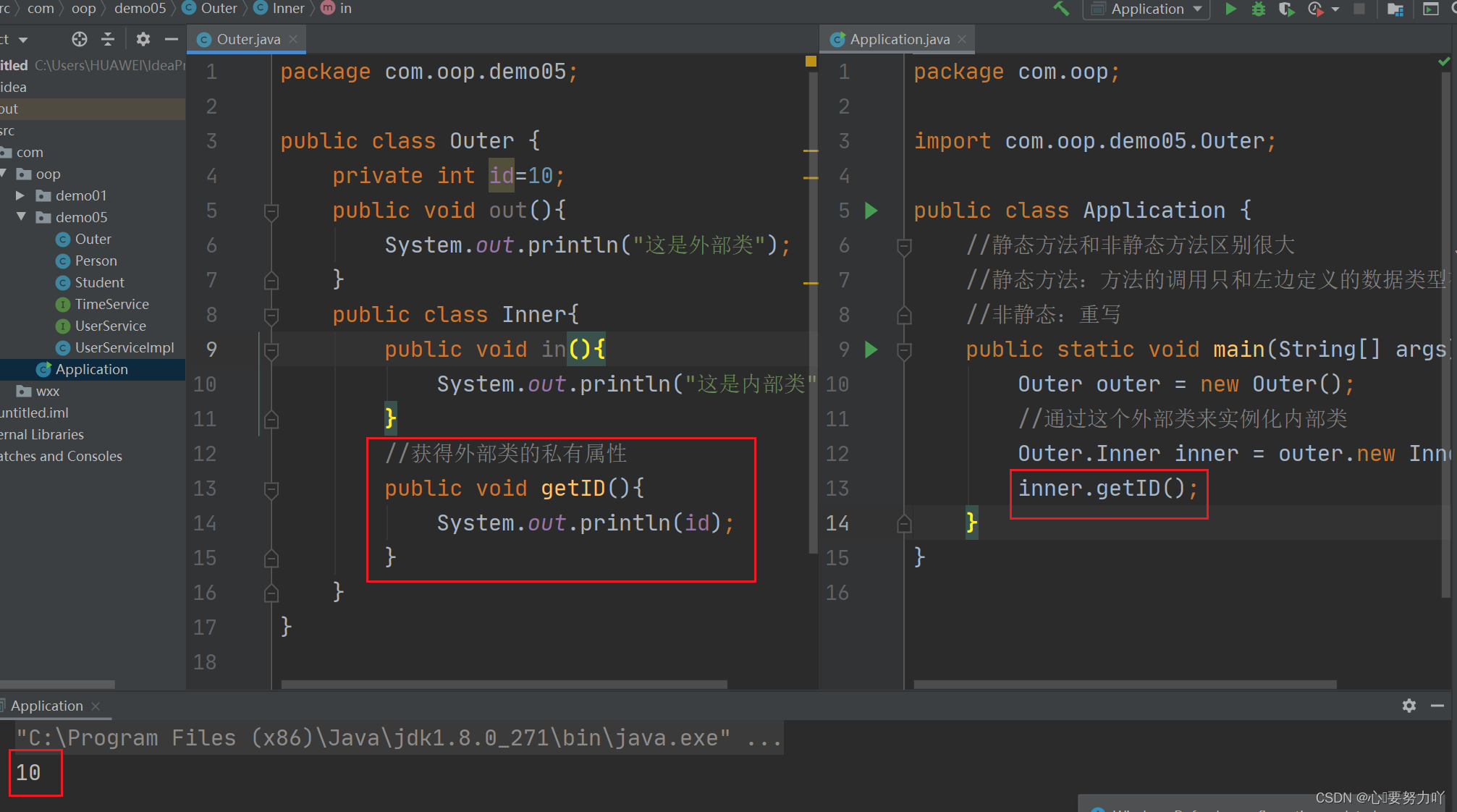Hide the Project panel with minus icon
The width and height of the screenshot is (1457, 812).
click(171, 39)
